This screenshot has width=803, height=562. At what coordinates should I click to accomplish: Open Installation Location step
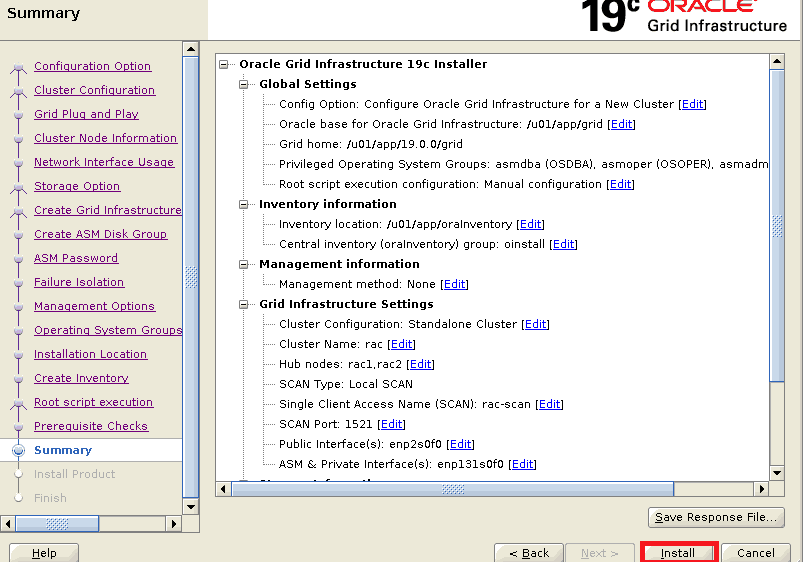[90, 355]
